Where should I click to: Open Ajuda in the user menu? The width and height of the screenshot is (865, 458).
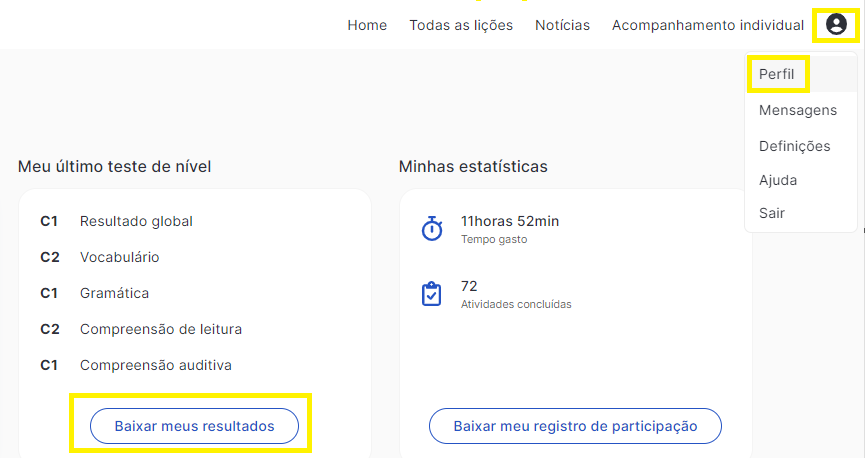778,180
